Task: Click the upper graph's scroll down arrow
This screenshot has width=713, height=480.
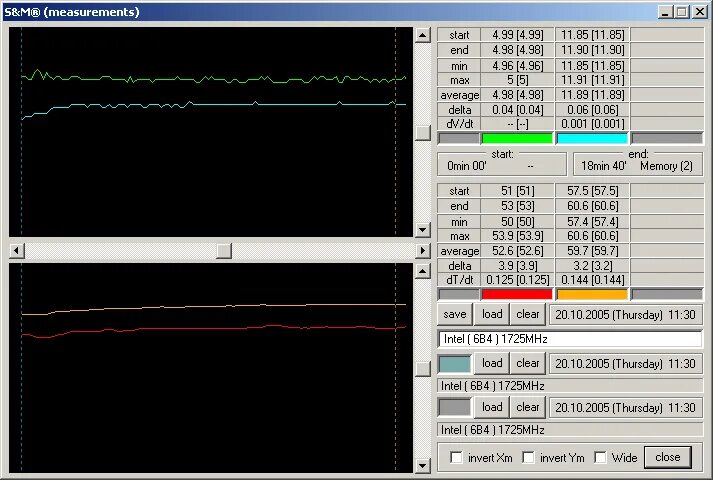Action: 423,230
